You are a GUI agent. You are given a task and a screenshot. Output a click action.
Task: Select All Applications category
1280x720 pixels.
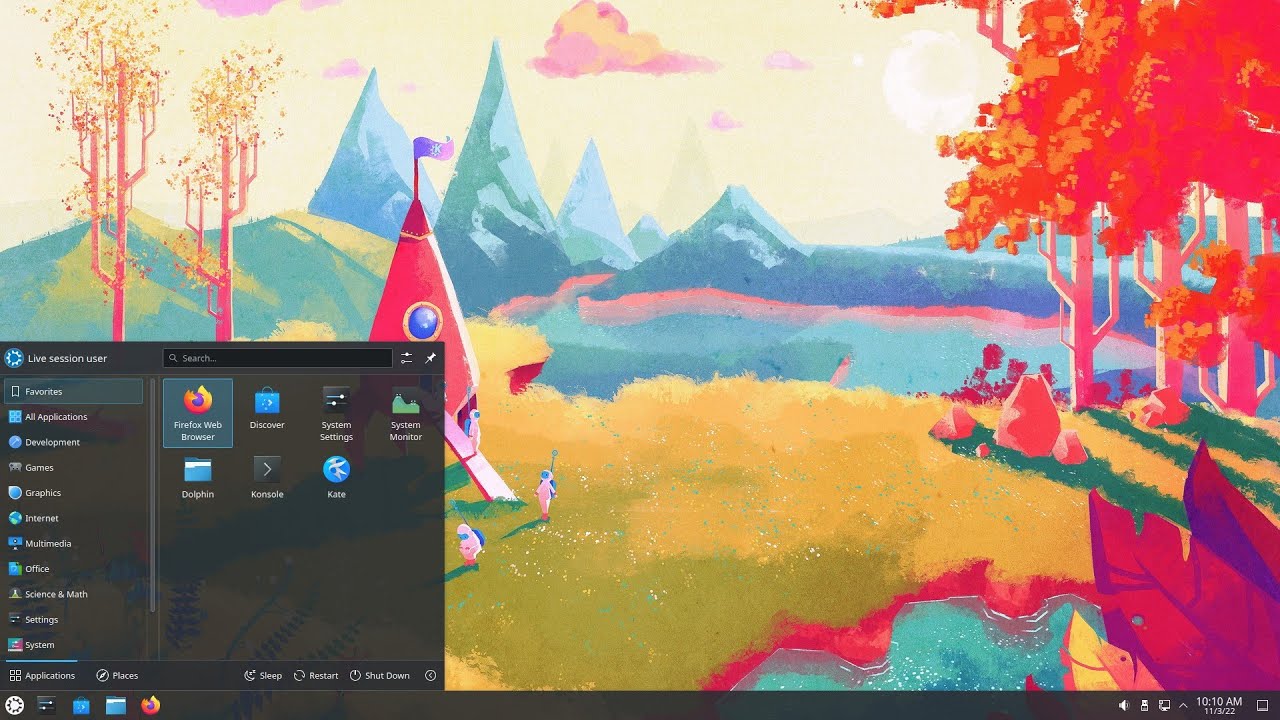tap(74, 417)
